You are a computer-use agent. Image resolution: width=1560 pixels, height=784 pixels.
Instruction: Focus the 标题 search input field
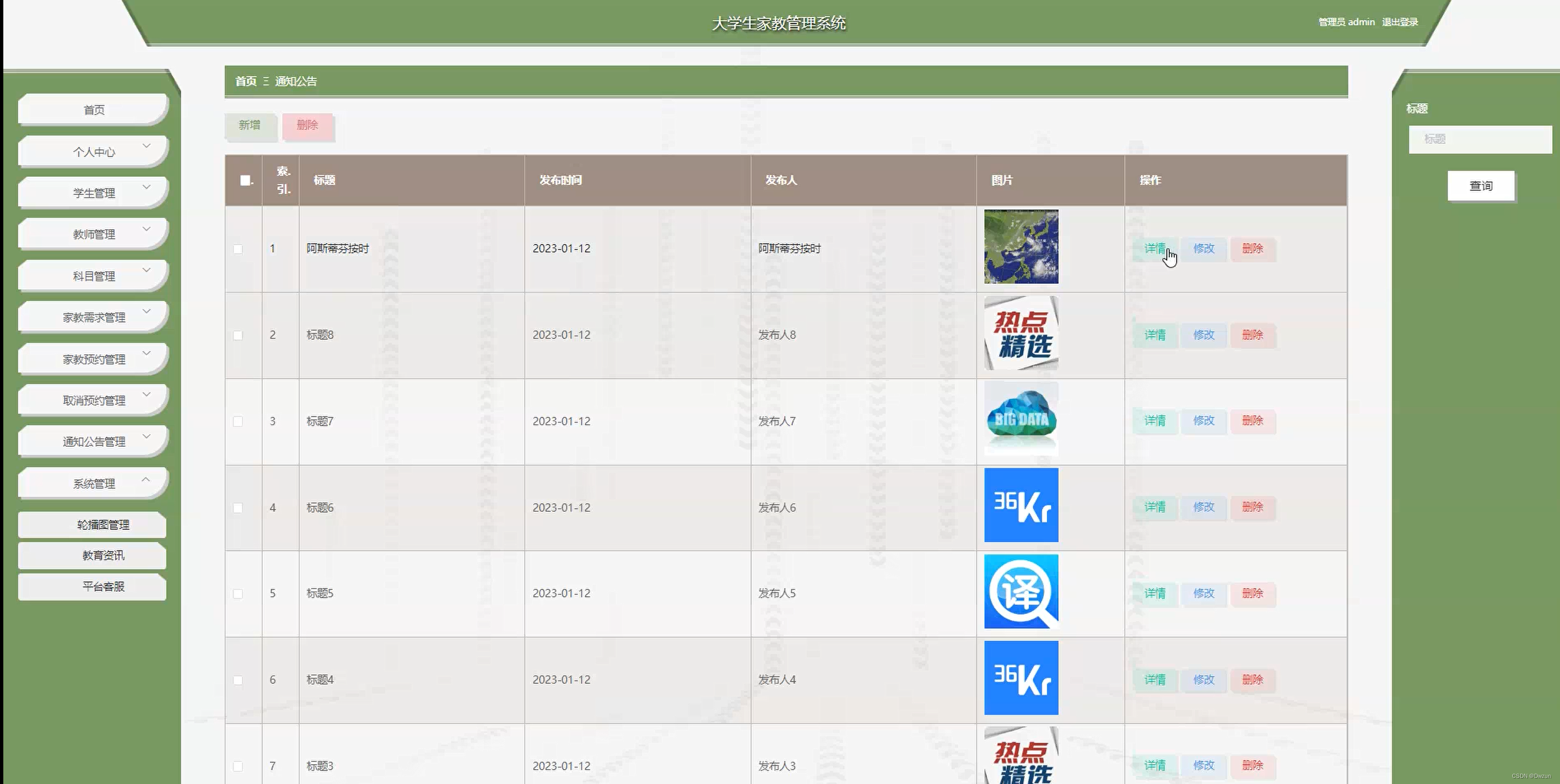[x=1480, y=139]
